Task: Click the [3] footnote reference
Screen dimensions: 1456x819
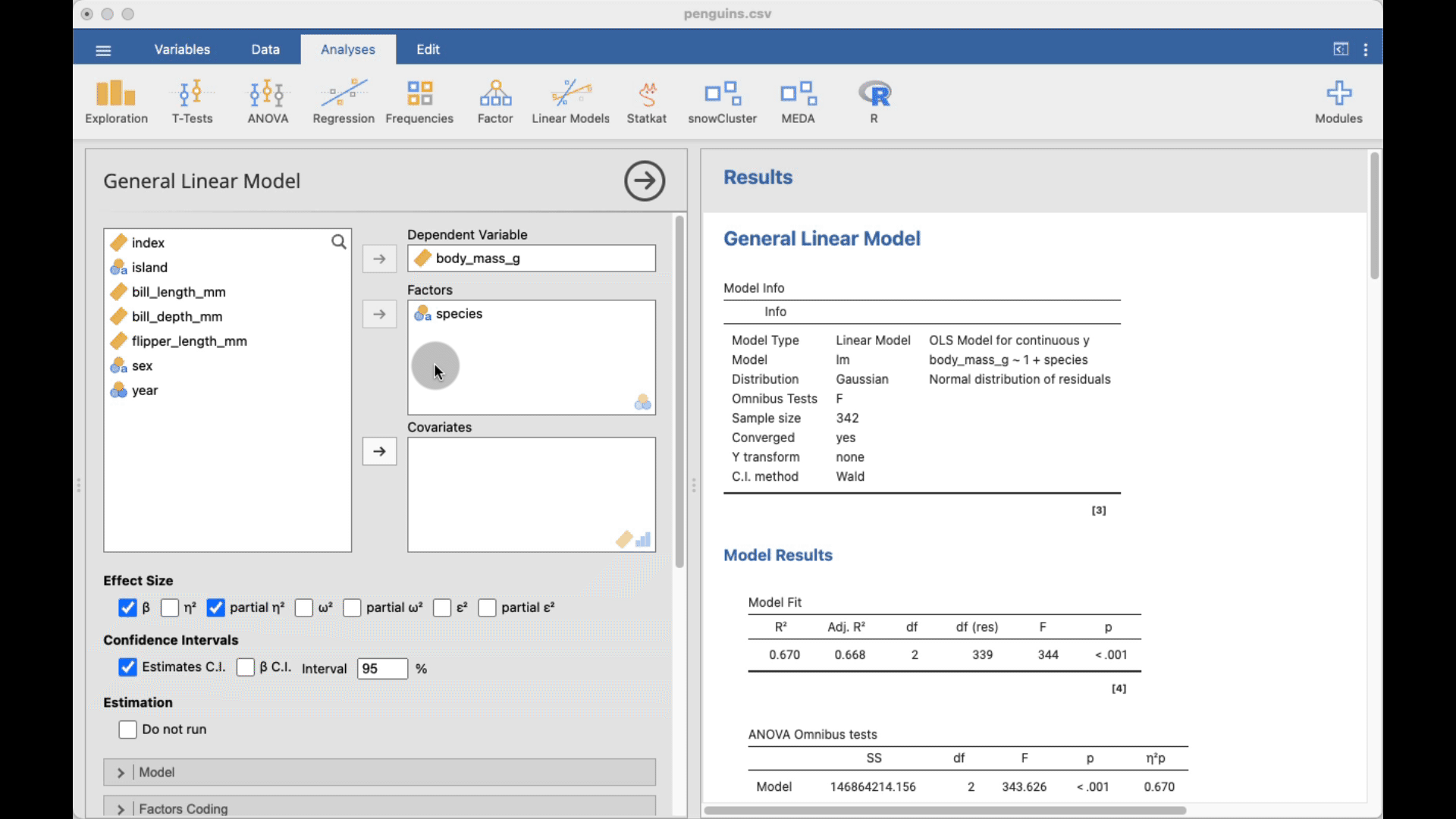Action: click(x=1099, y=510)
